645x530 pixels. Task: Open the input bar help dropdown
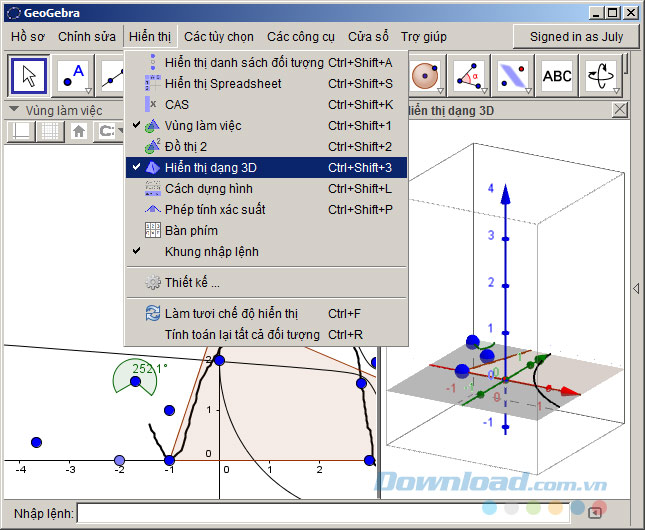point(595,513)
